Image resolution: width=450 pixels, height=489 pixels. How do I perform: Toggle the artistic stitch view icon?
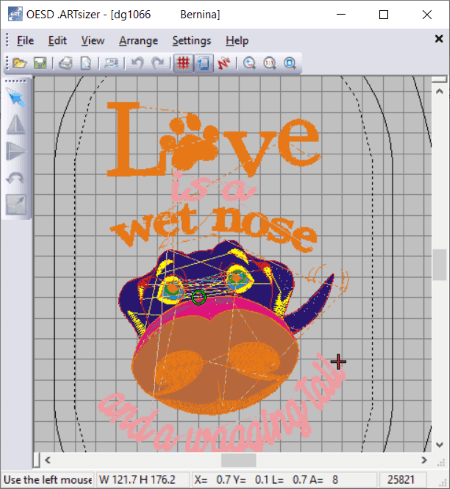click(x=224, y=63)
